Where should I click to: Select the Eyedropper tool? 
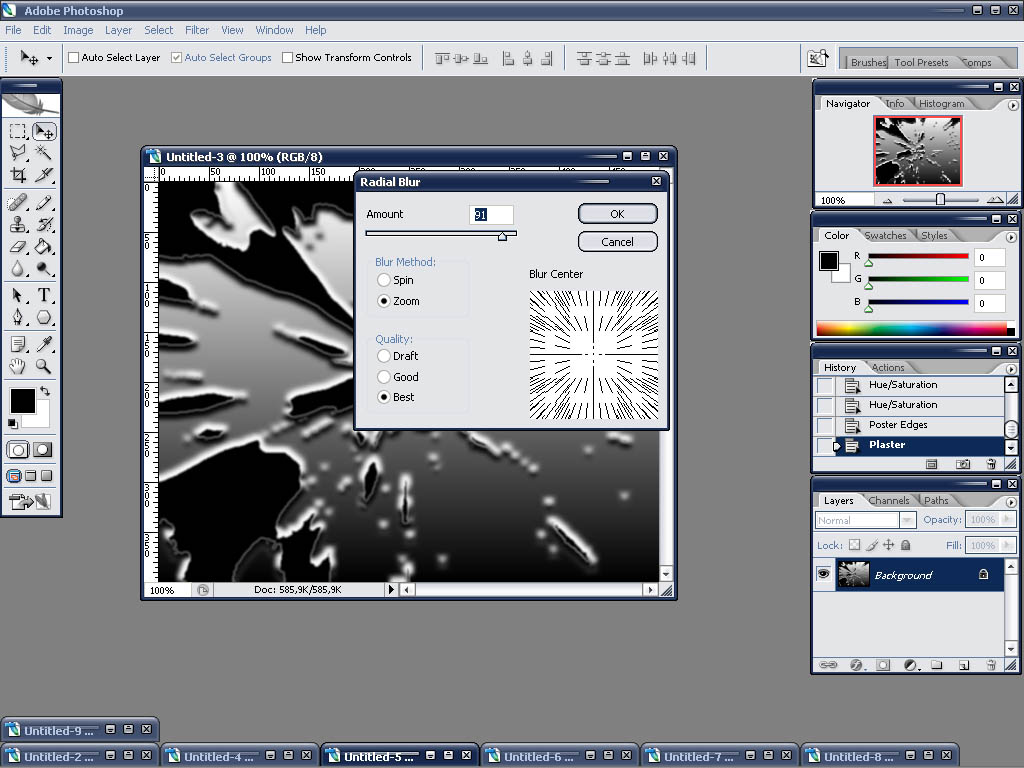(x=44, y=344)
